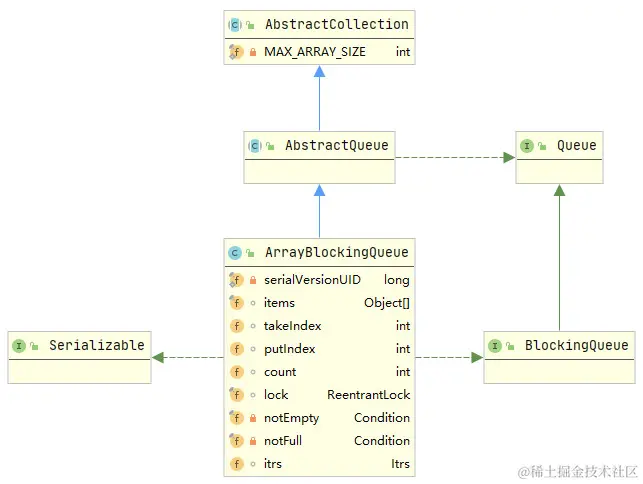Viewport: 643px width, 484px height.
Task: Click the private lock icon beside serialVersionUID
Action: pos(253,280)
